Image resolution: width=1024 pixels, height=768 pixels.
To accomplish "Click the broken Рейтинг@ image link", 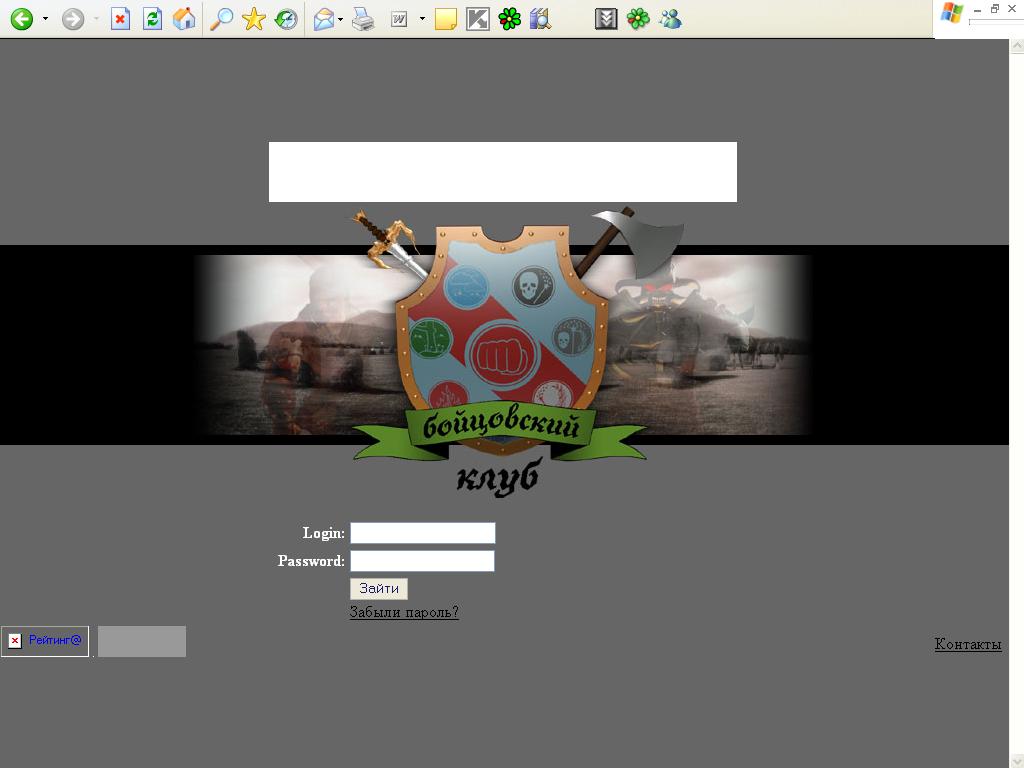I will 45,641.
